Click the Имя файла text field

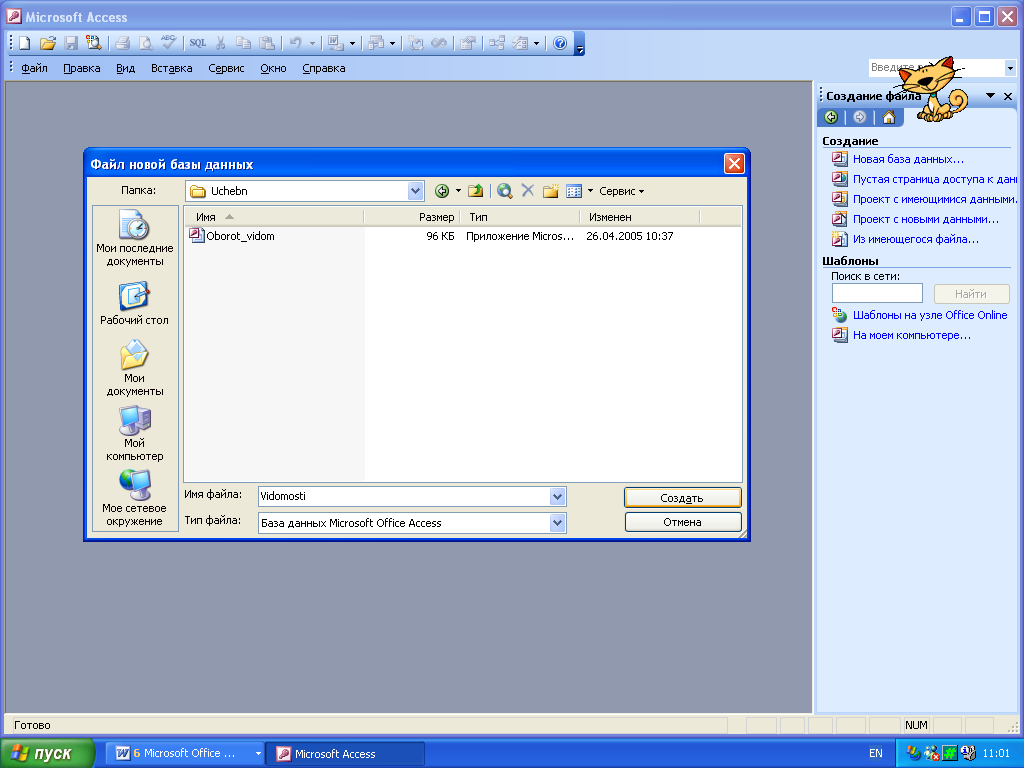404,496
